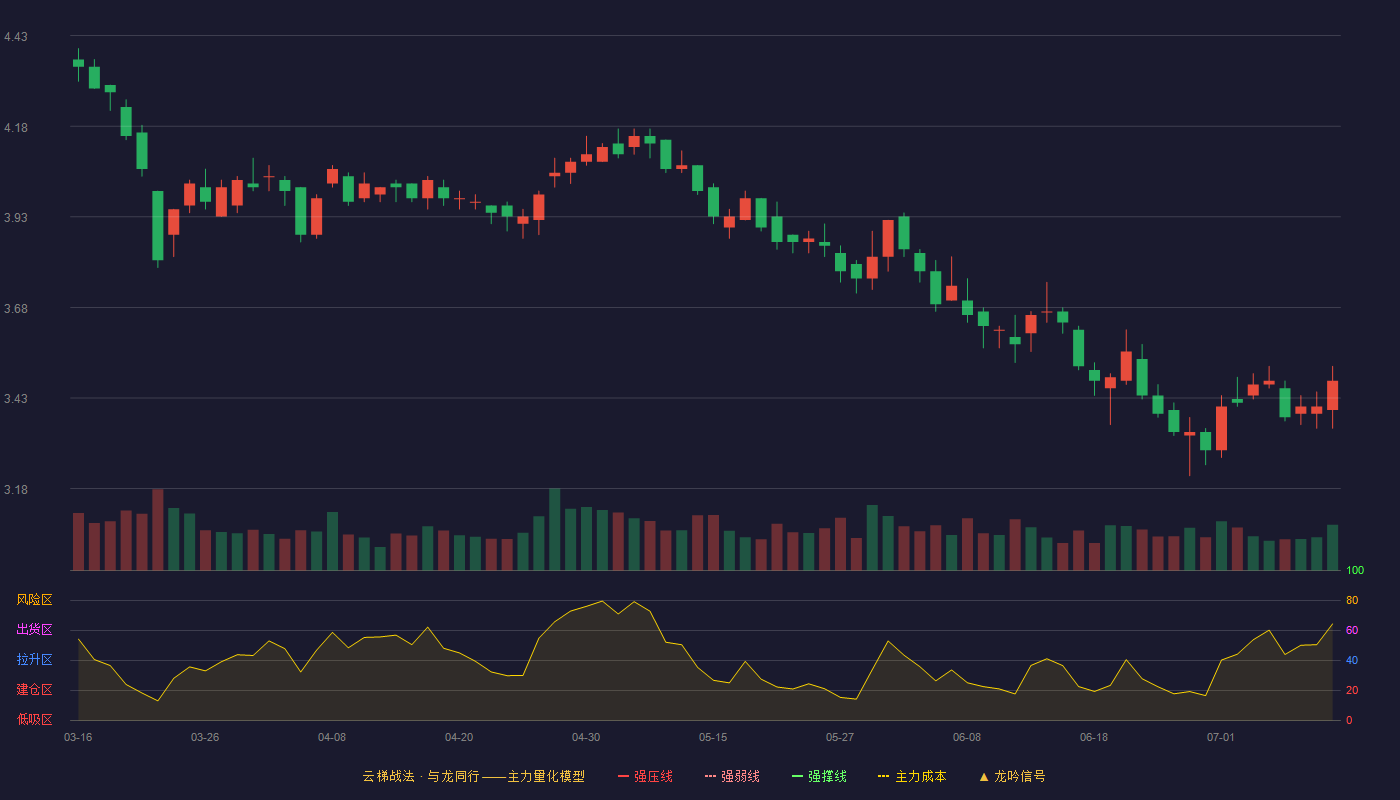Click the green line icon beside 强撑线

(797, 776)
